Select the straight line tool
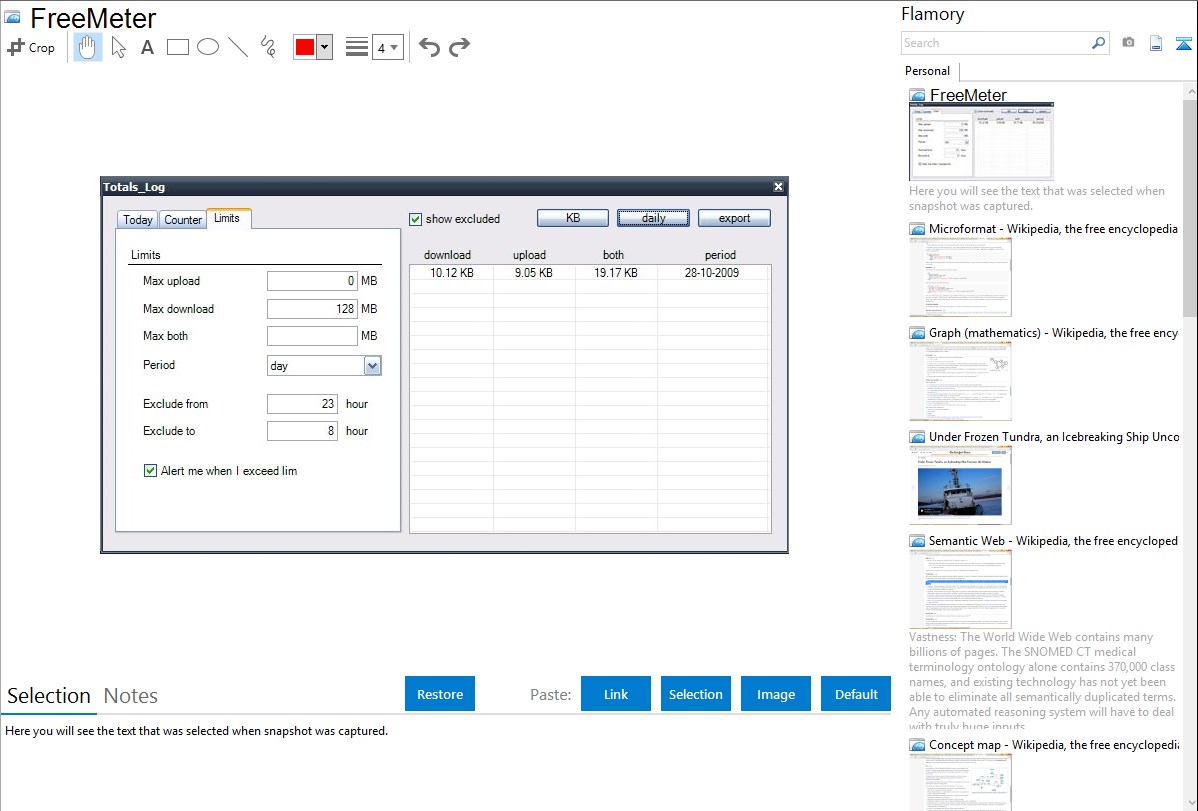This screenshot has height=811, width=1198. [x=238, y=47]
